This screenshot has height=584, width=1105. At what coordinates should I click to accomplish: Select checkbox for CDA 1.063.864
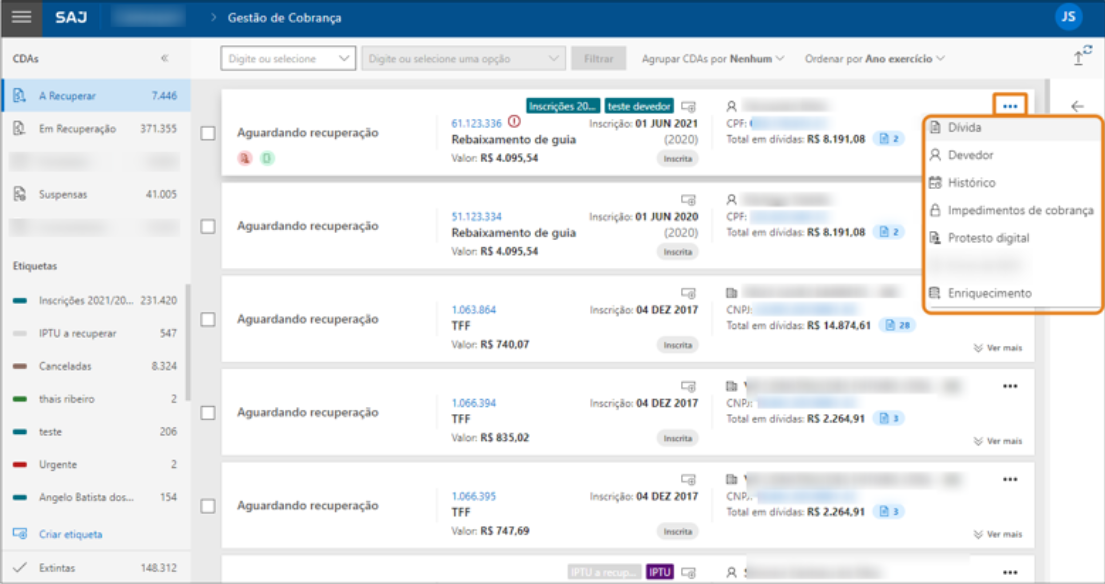click(x=208, y=319)
